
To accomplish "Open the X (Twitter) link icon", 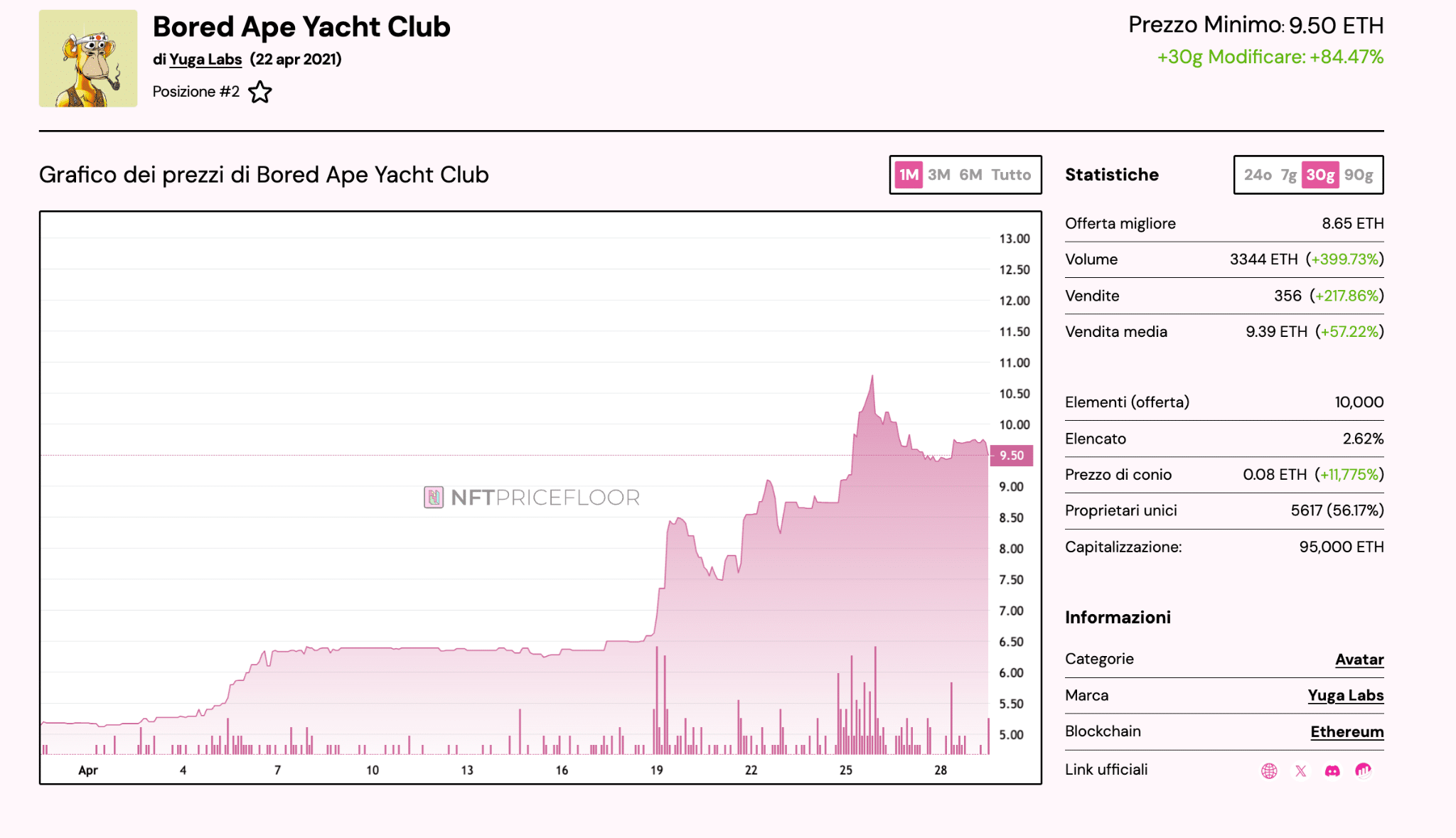I will [1300, 770].
